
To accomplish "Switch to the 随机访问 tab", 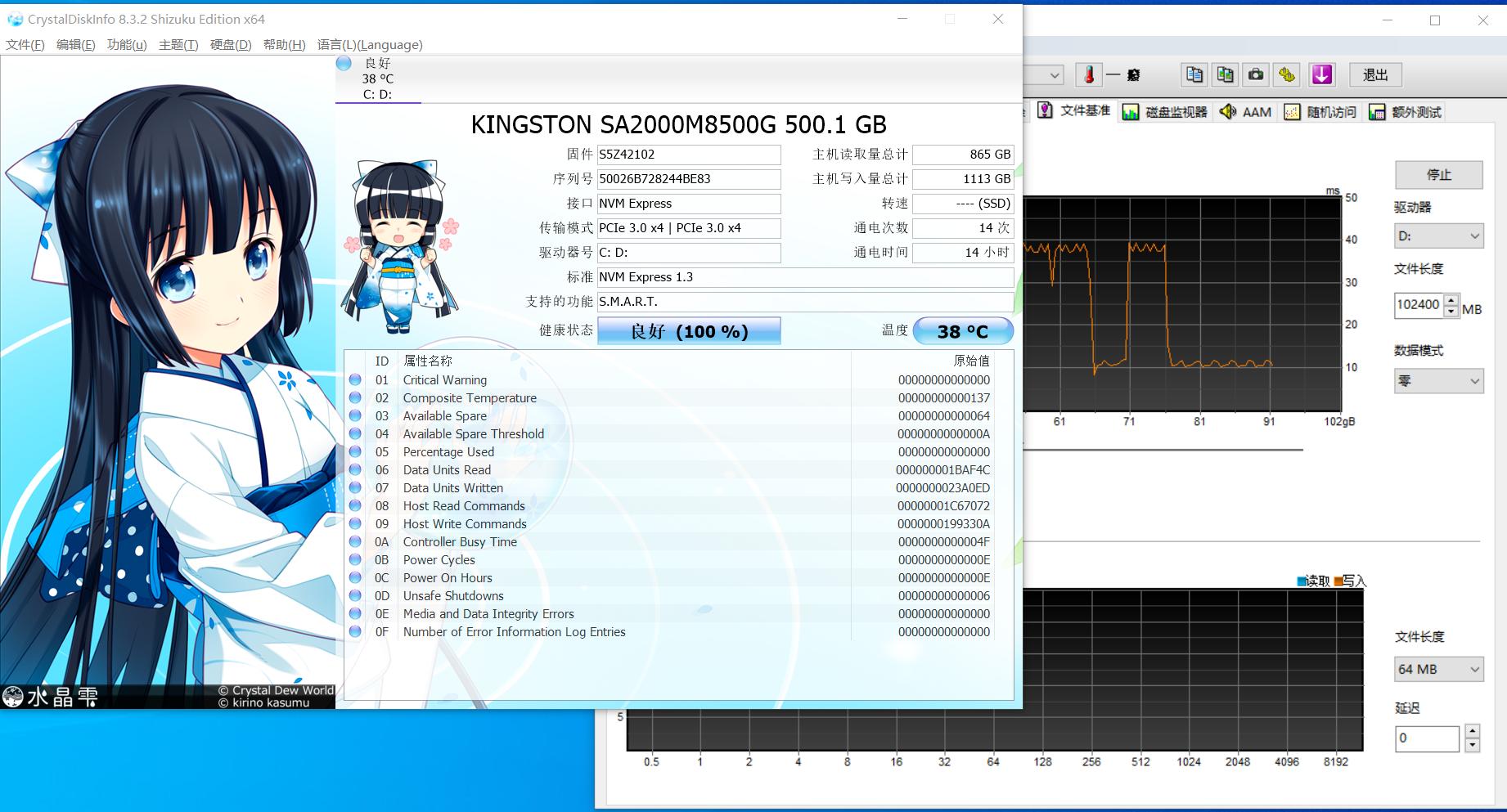I will (1320, 112).
